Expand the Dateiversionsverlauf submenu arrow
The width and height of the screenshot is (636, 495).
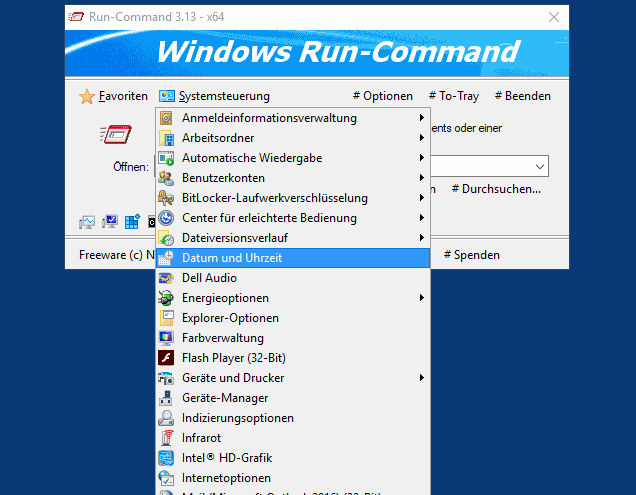pos(422,237)
